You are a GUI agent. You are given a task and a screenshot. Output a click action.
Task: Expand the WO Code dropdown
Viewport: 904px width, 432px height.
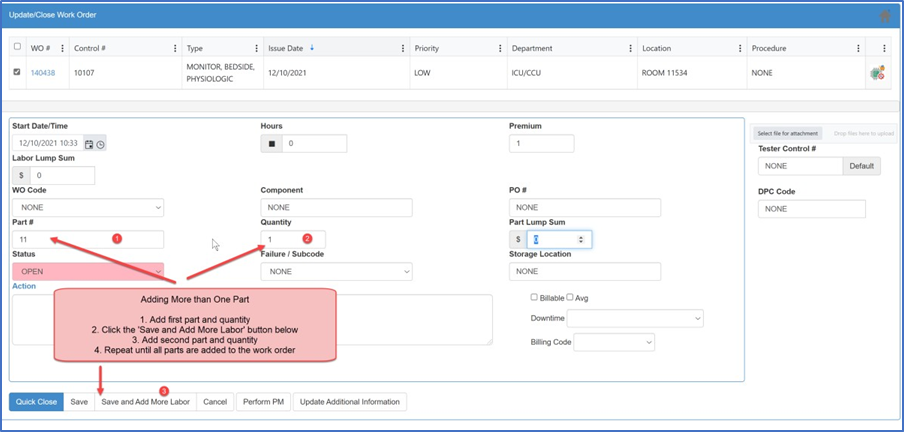88,208
